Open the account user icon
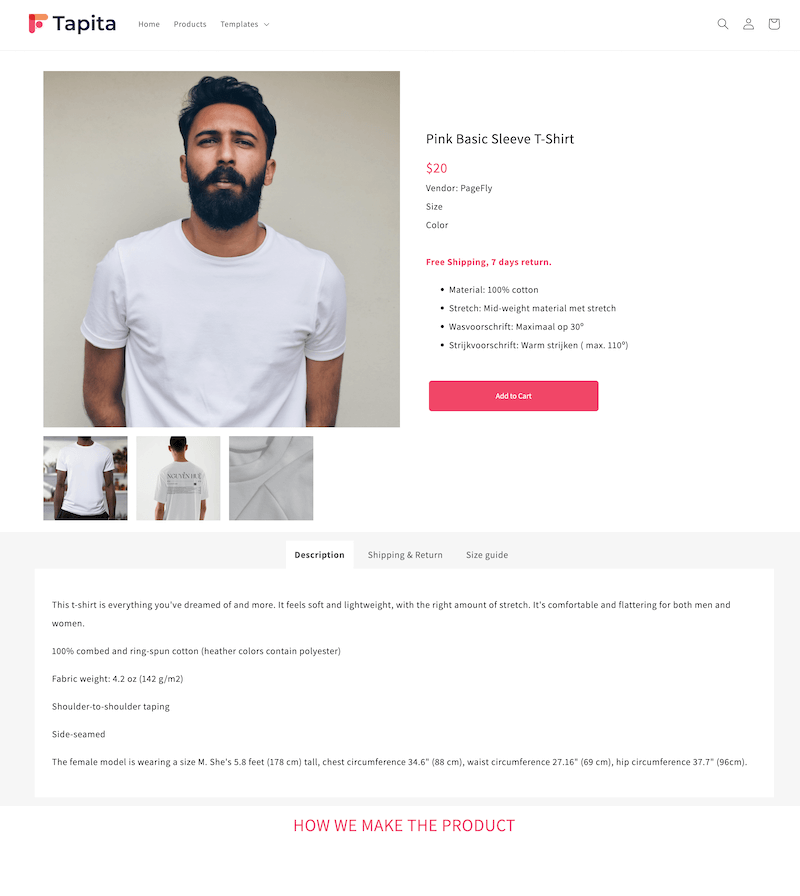 (749, 24)
